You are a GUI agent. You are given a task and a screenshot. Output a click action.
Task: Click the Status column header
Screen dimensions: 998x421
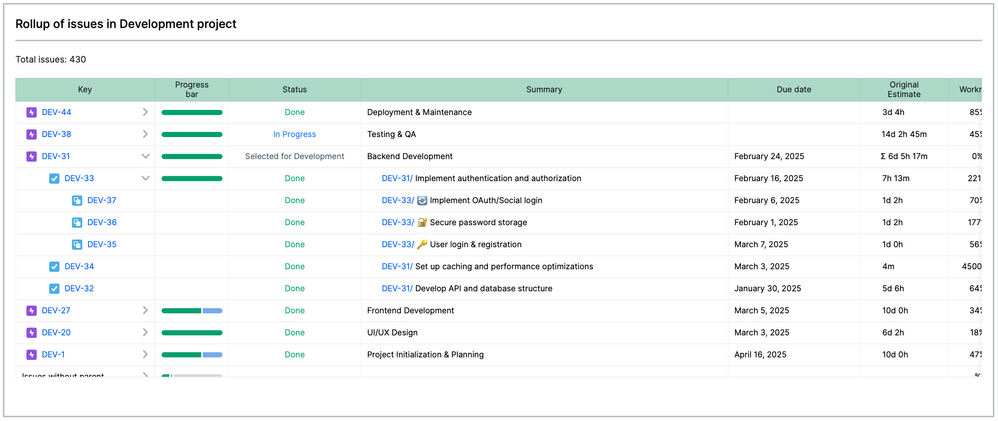(x=295, y=90)
